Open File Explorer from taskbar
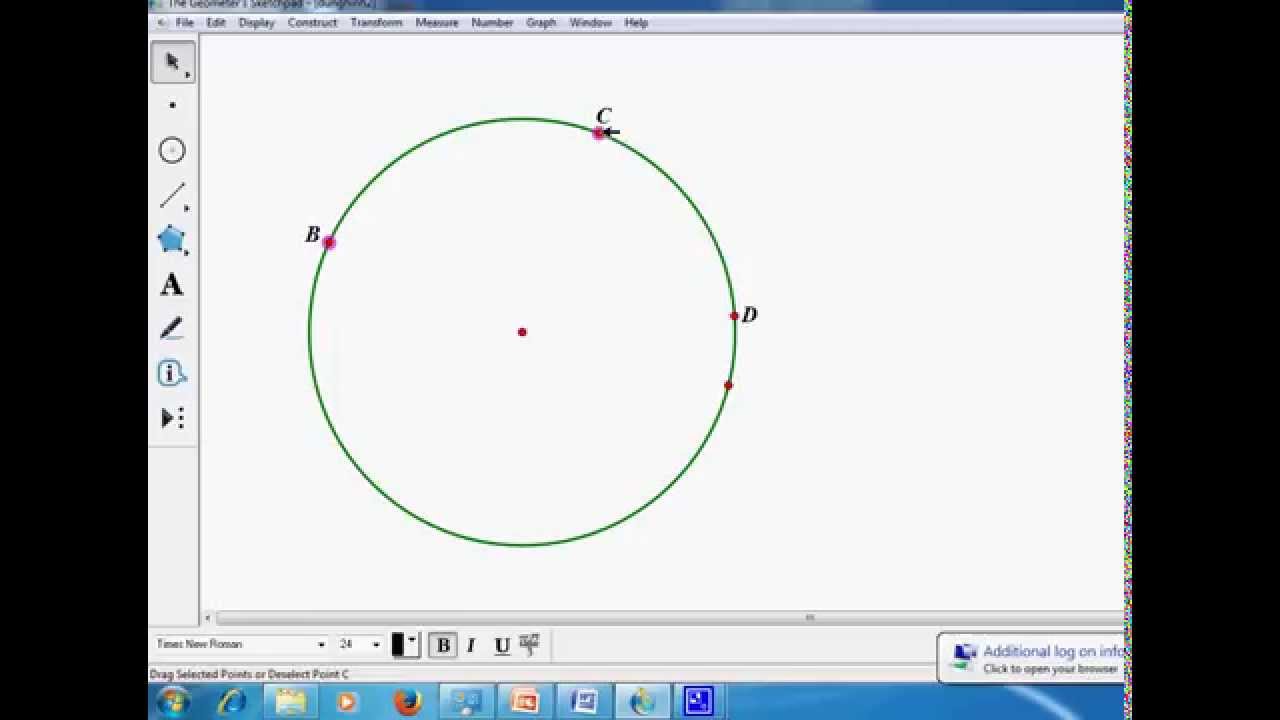Viewport: 1280px width, 720px height. [290, 701]
